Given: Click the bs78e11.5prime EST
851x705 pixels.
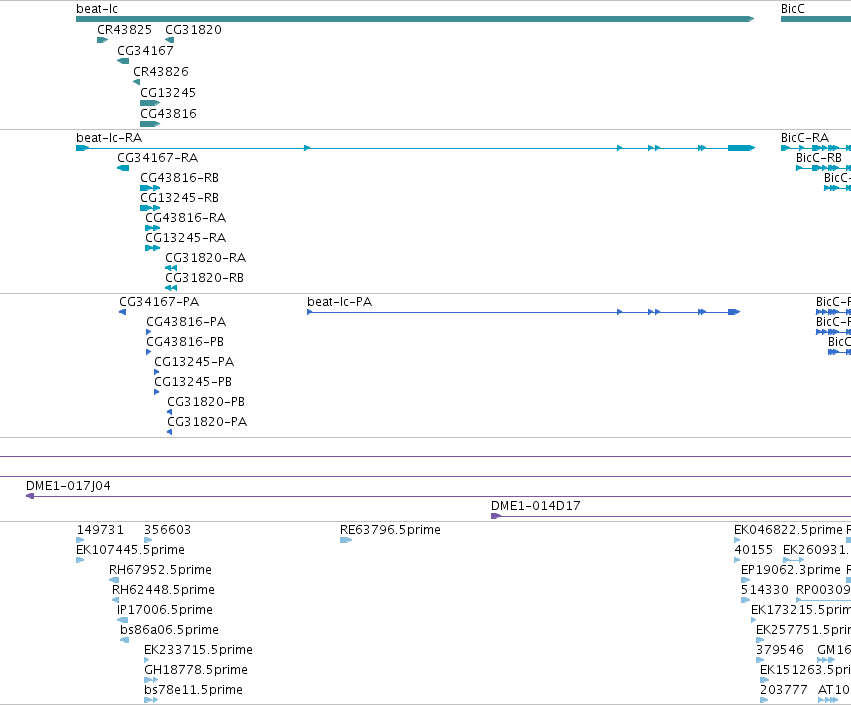Looking at the screenshot, I should click(151, 700).
